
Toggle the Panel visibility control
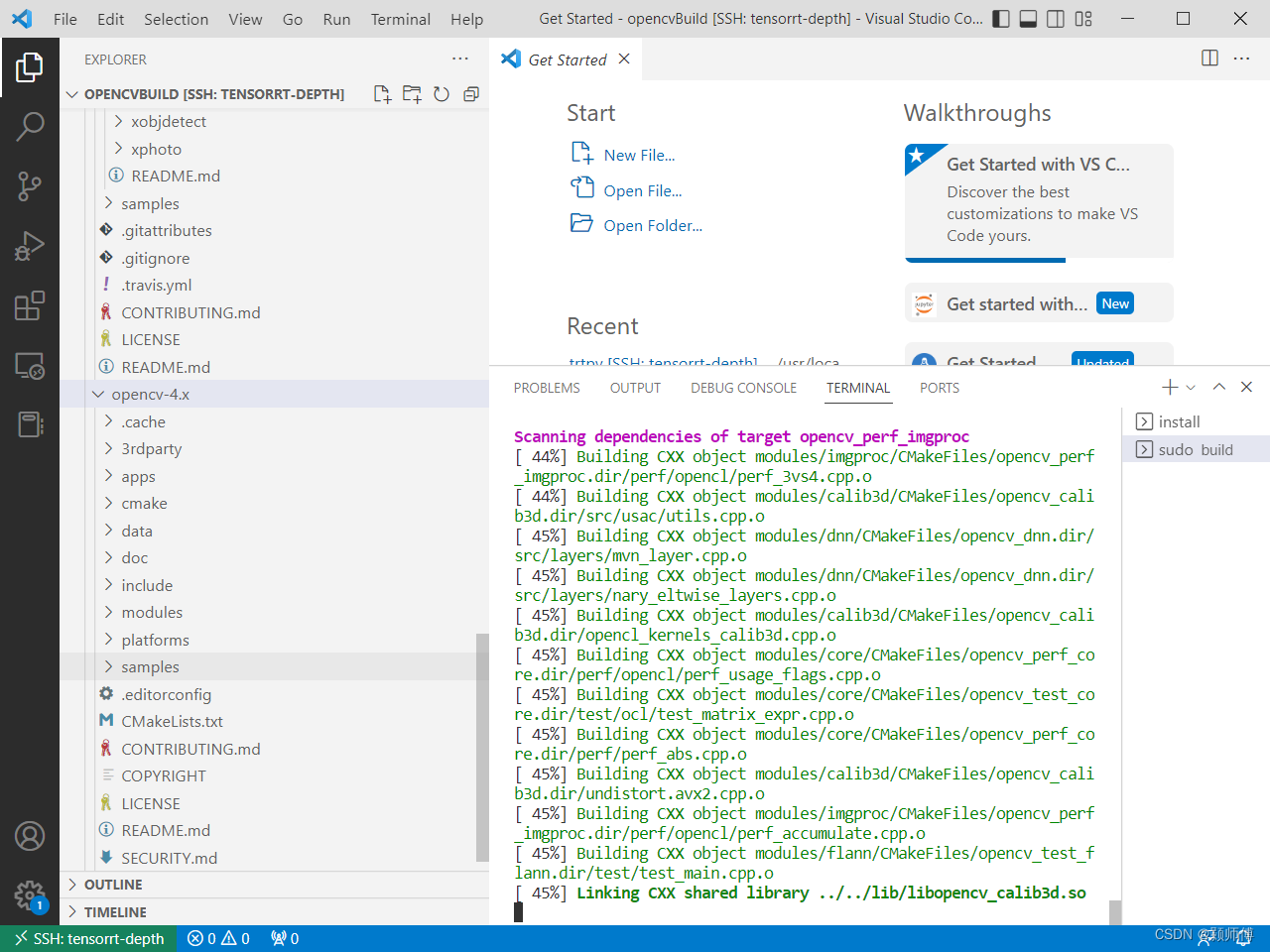coord(1028,18)
